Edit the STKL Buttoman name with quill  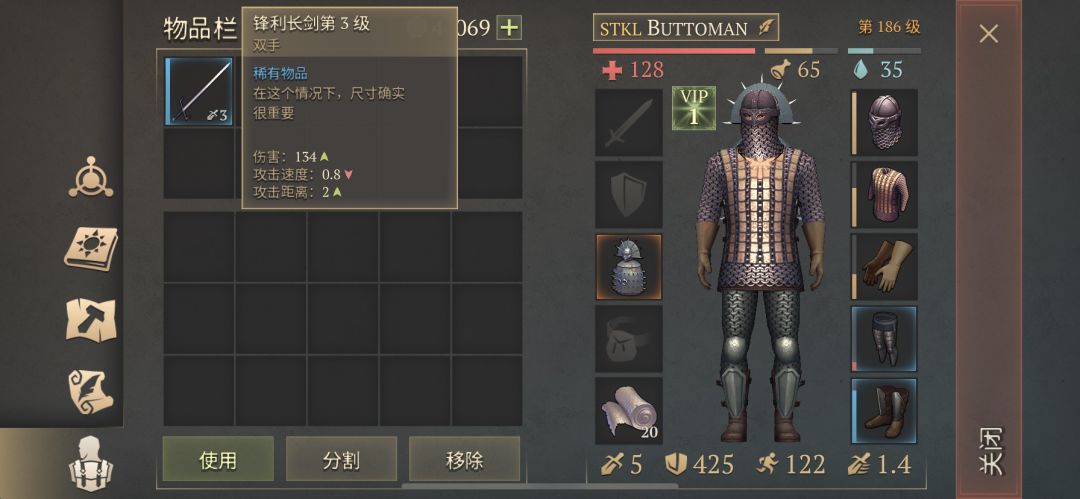pos(686,28)
